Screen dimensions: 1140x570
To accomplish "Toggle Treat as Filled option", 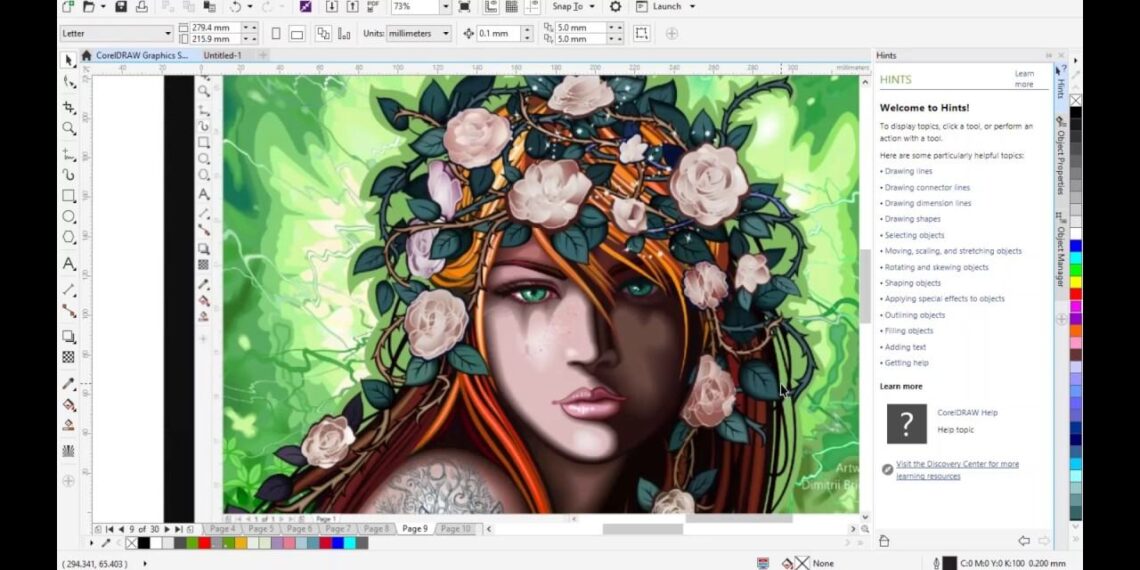I will [641, 33].
